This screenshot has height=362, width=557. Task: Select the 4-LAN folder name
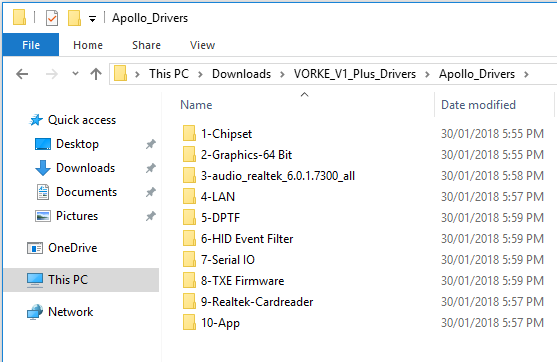(x=218, y=197)
